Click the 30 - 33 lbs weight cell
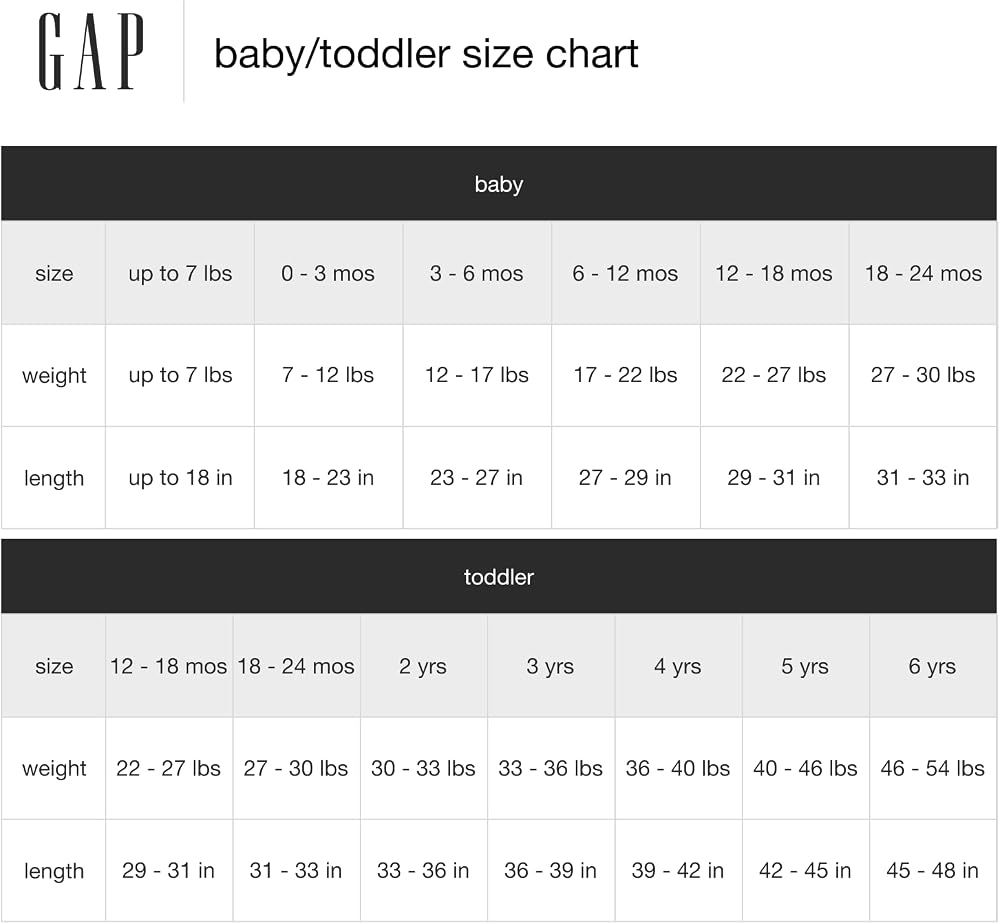The height and width of the screenshot is (924, 1000). click(x=423, y=768)
